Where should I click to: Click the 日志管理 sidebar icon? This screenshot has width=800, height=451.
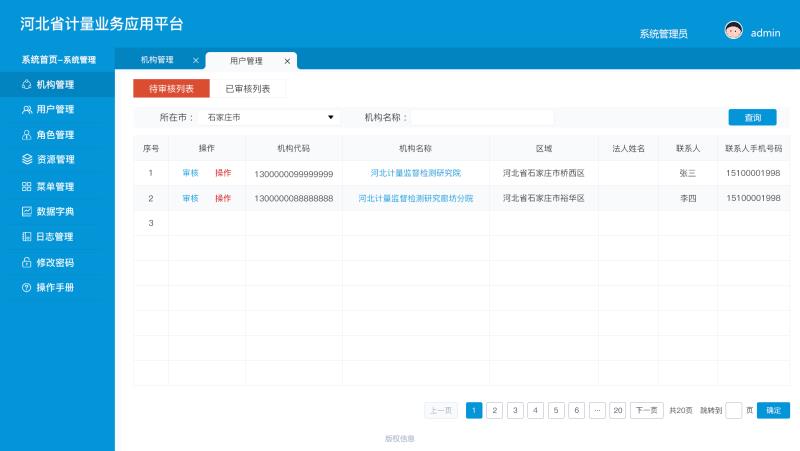[26, 237]
